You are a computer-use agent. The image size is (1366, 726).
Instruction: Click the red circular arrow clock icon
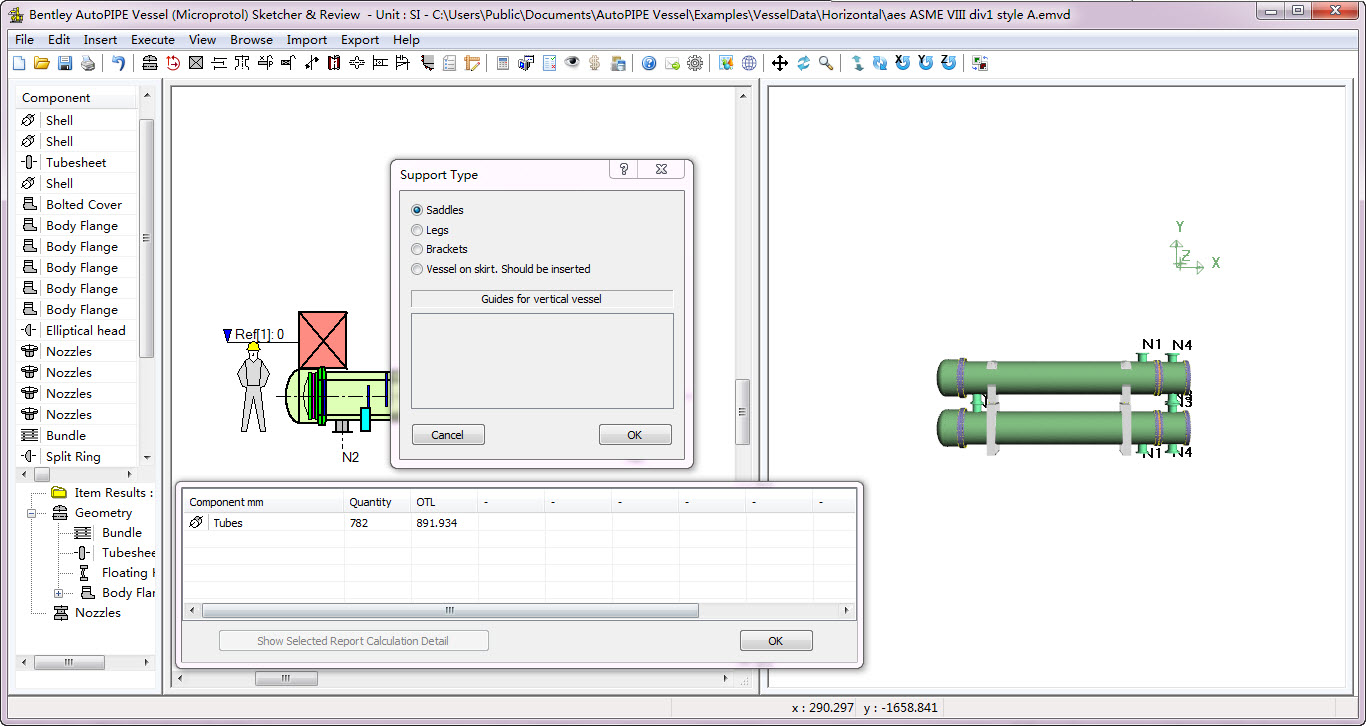click(173, 63)
